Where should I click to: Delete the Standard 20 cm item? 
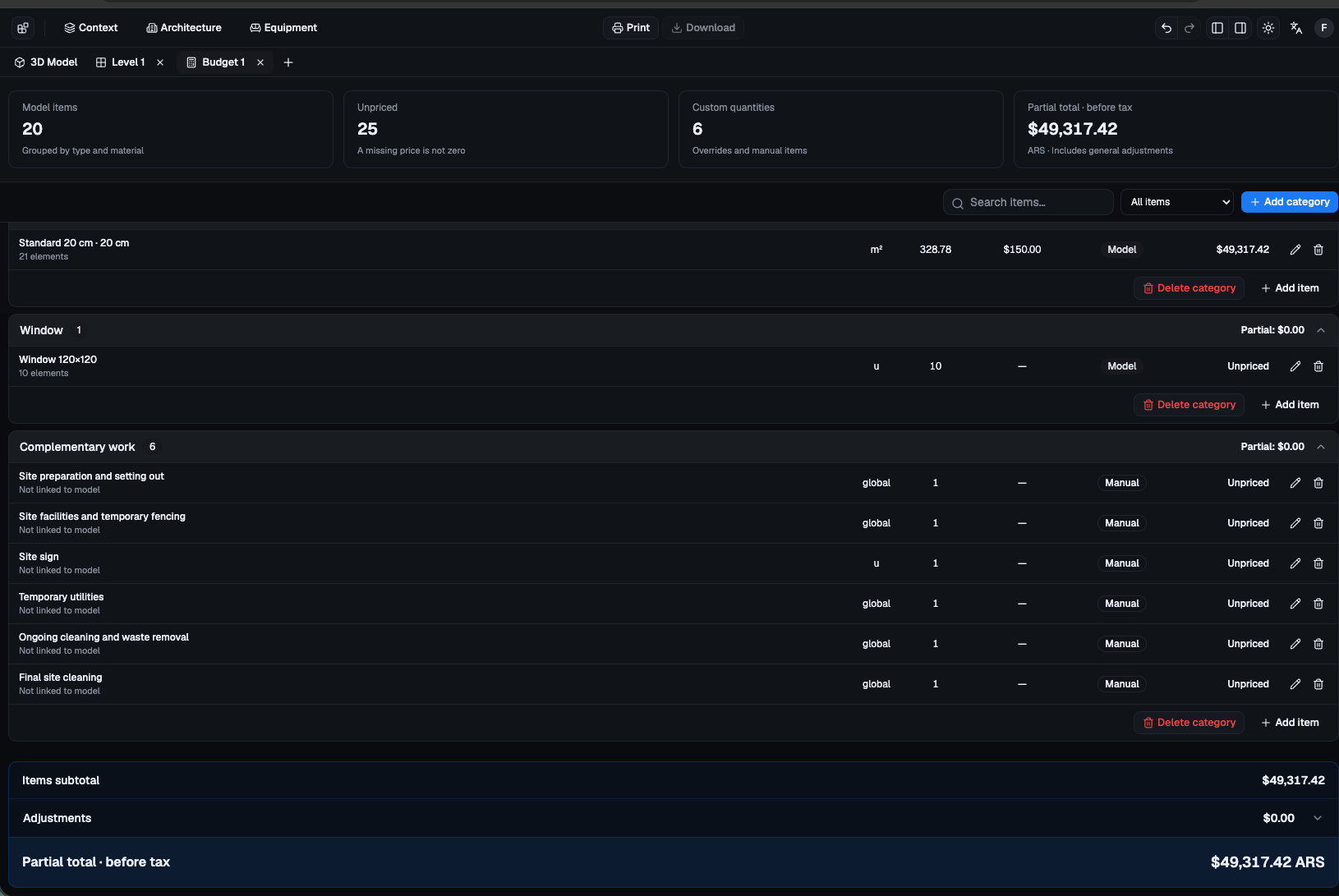1318,250
